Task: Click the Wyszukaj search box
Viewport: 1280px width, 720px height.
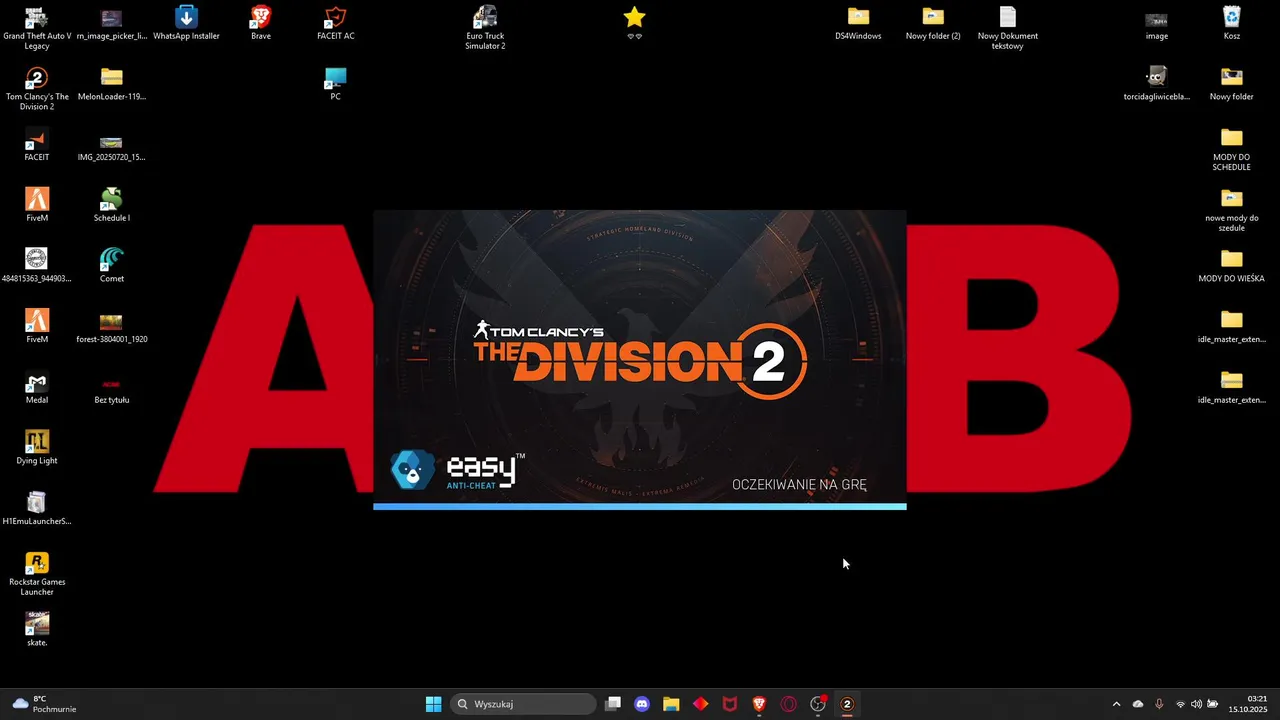Action: tap(523, 704)
